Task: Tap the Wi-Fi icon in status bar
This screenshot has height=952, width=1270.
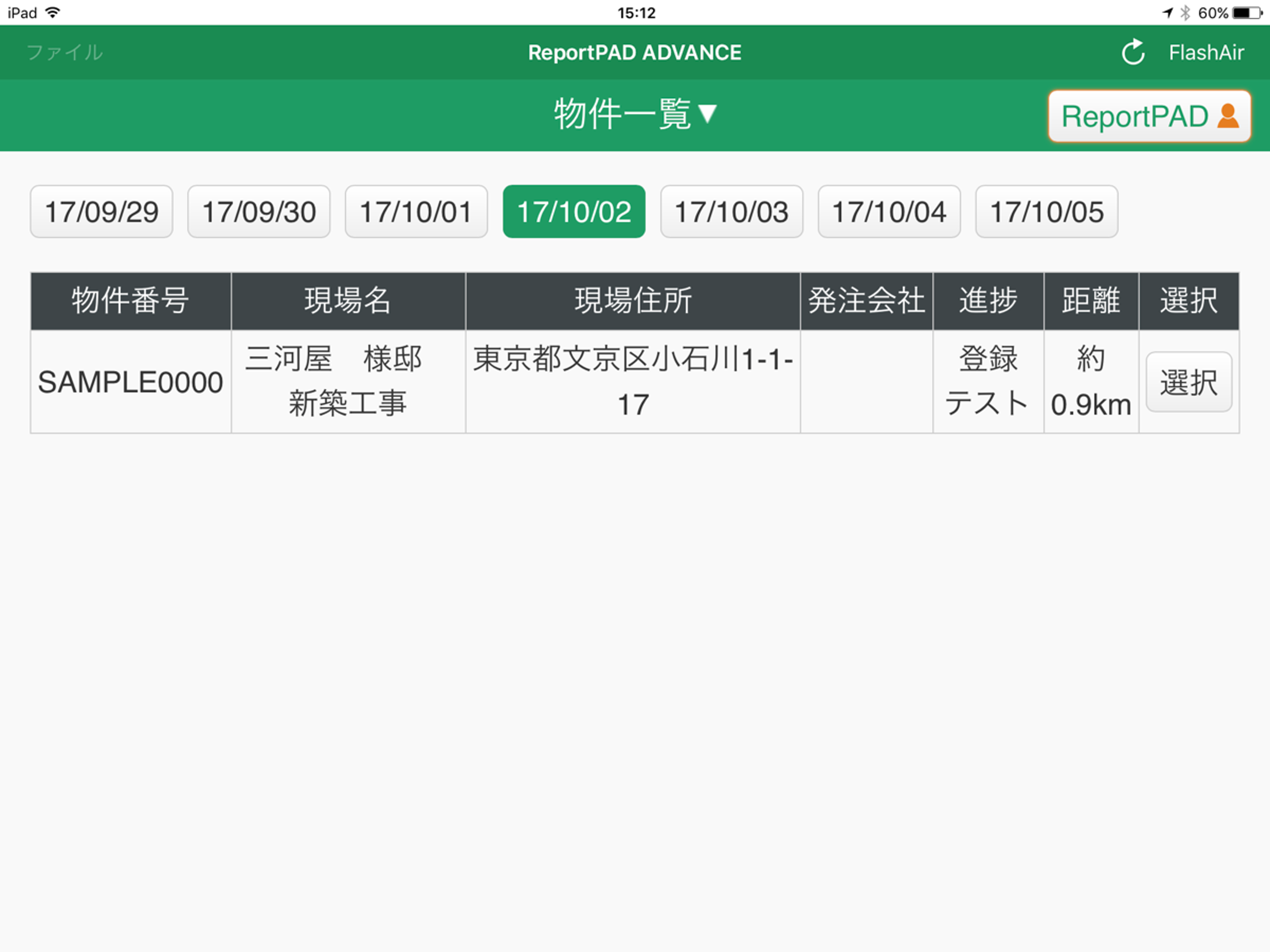Action: [x=52, y=13]
